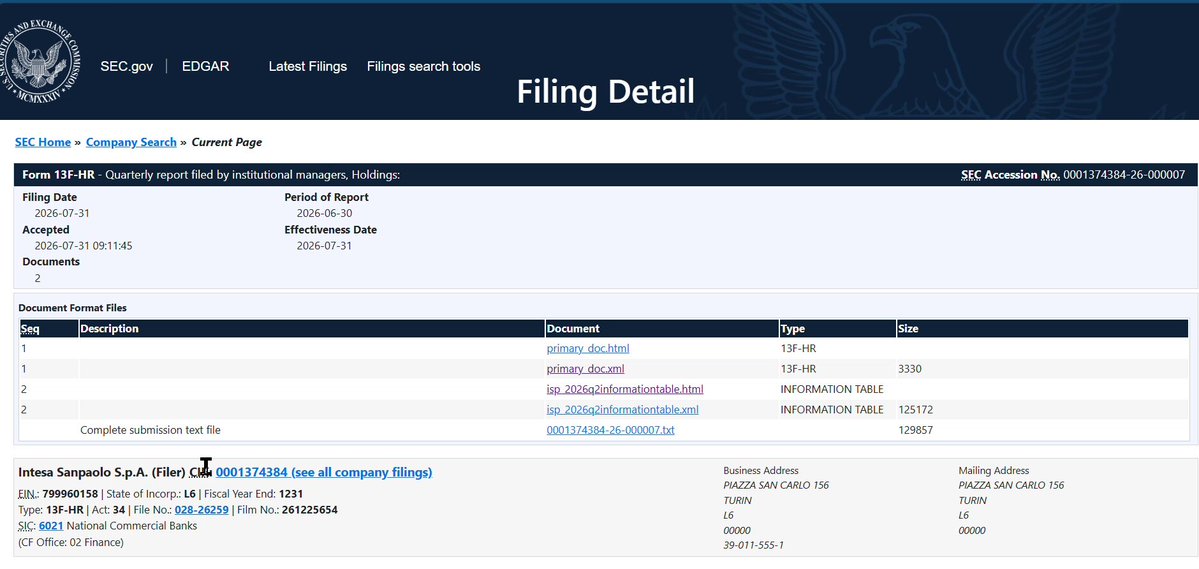The height and width of the screenshot is (569, 1199).
Task: Click the Intesa Sanpaolo S.p.A. (Filer) name
Action: 102,473
